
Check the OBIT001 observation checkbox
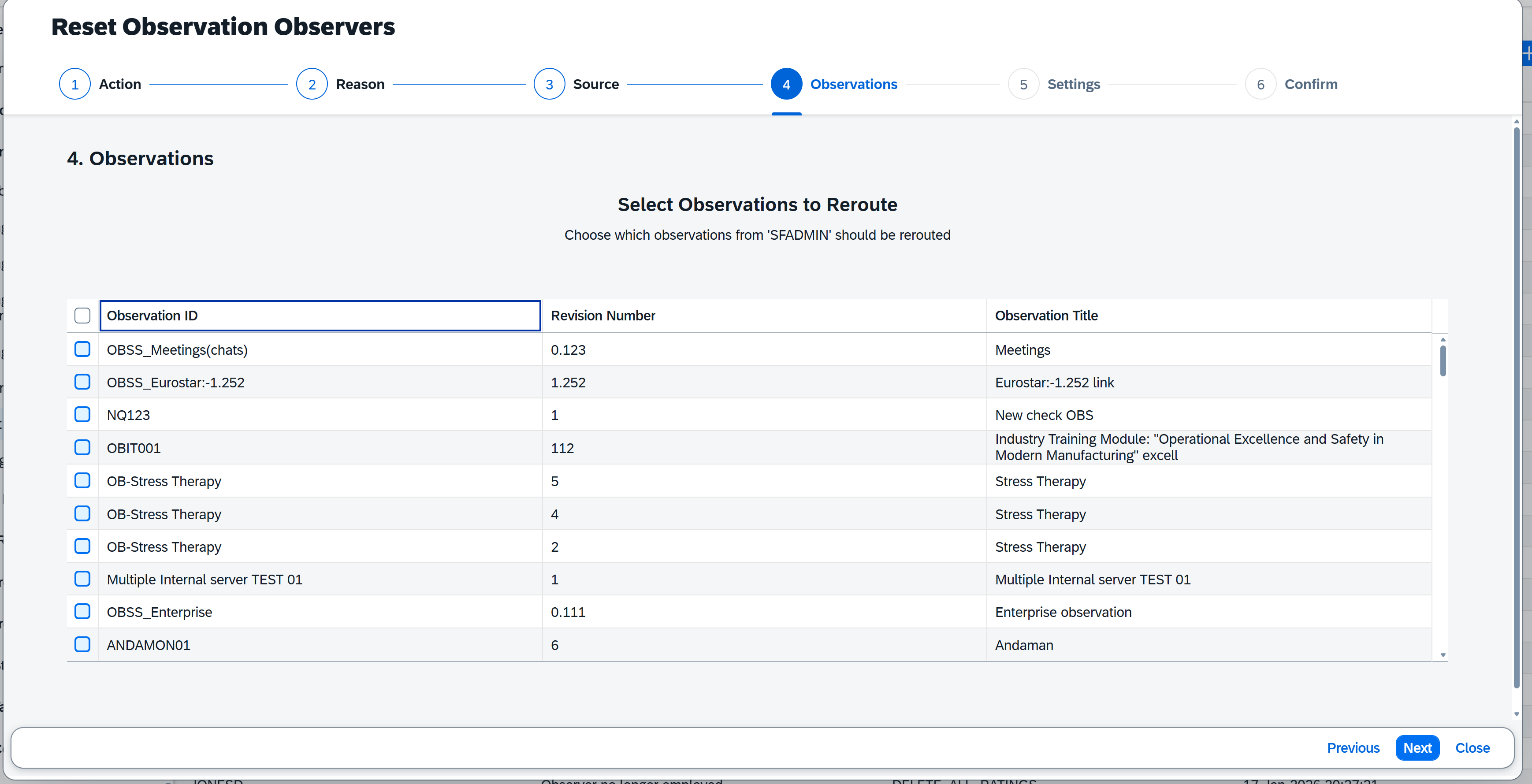pyautogui.click(x=83, y=447)
